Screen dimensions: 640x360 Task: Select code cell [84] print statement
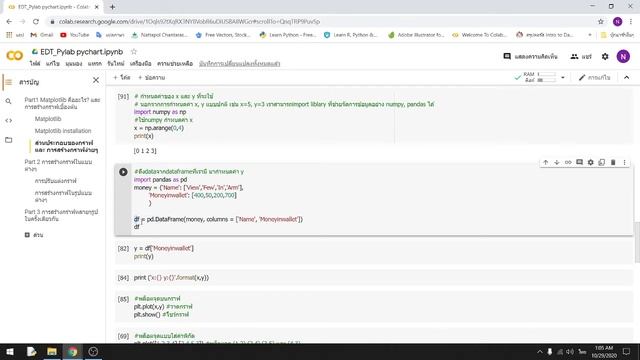pos(373,278)
